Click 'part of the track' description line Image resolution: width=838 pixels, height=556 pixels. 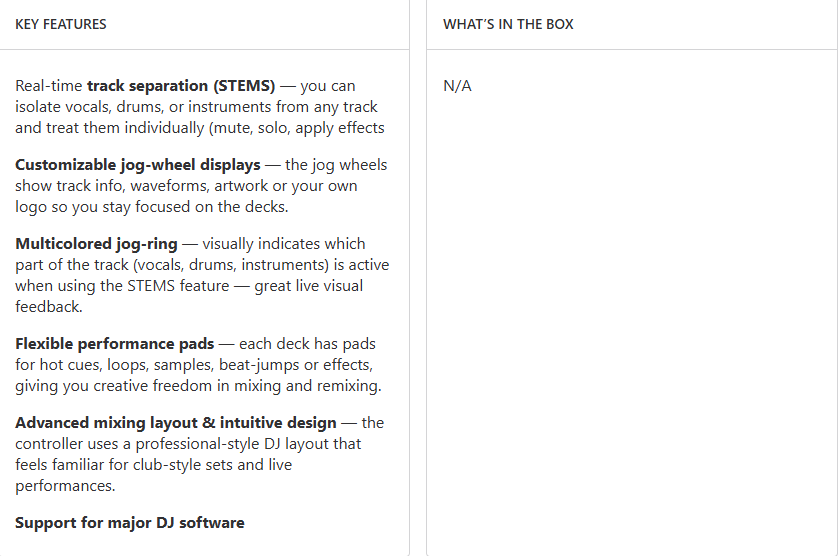coord(150,265)
